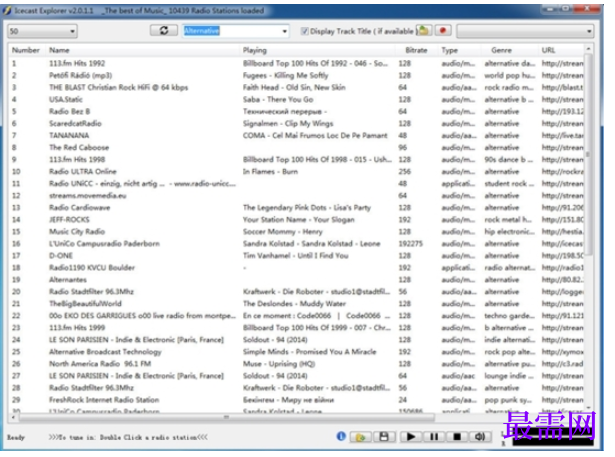This screenshot has height=457, width=615.
Task: Select THE BLAST Christian Rock HiFi station
Action: coord(296,87)
